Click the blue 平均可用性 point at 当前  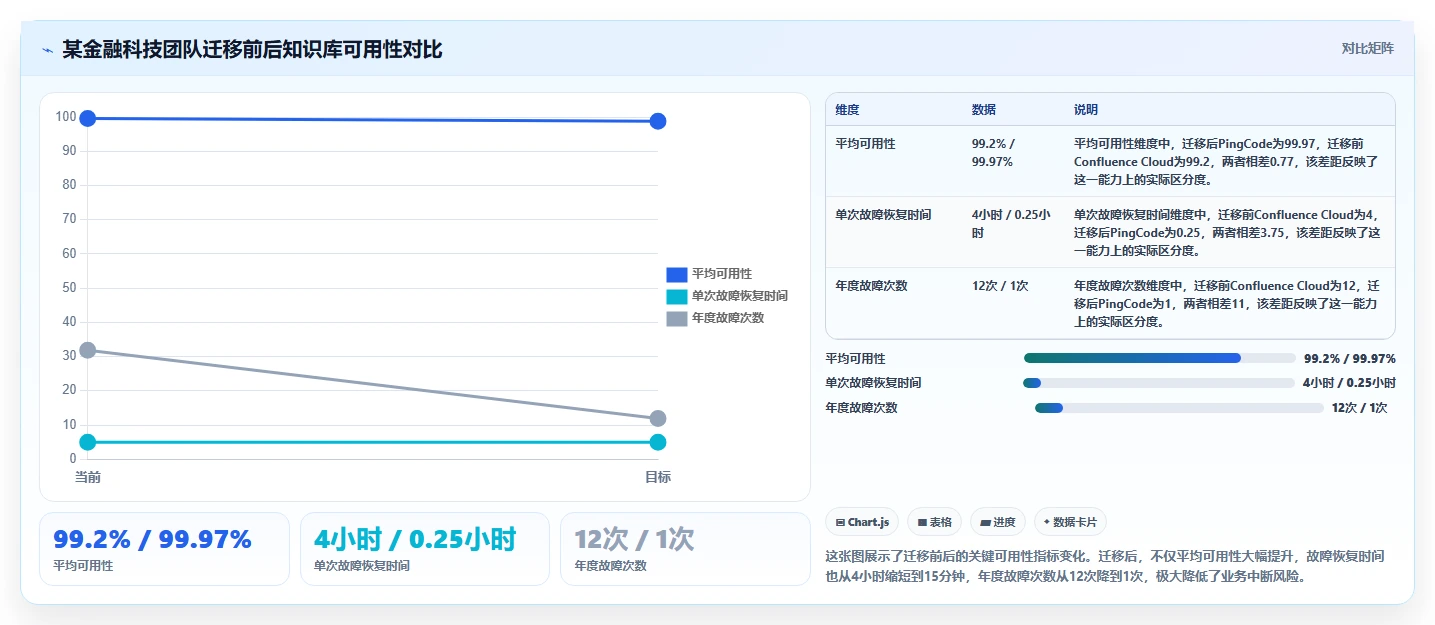[88, 119]
